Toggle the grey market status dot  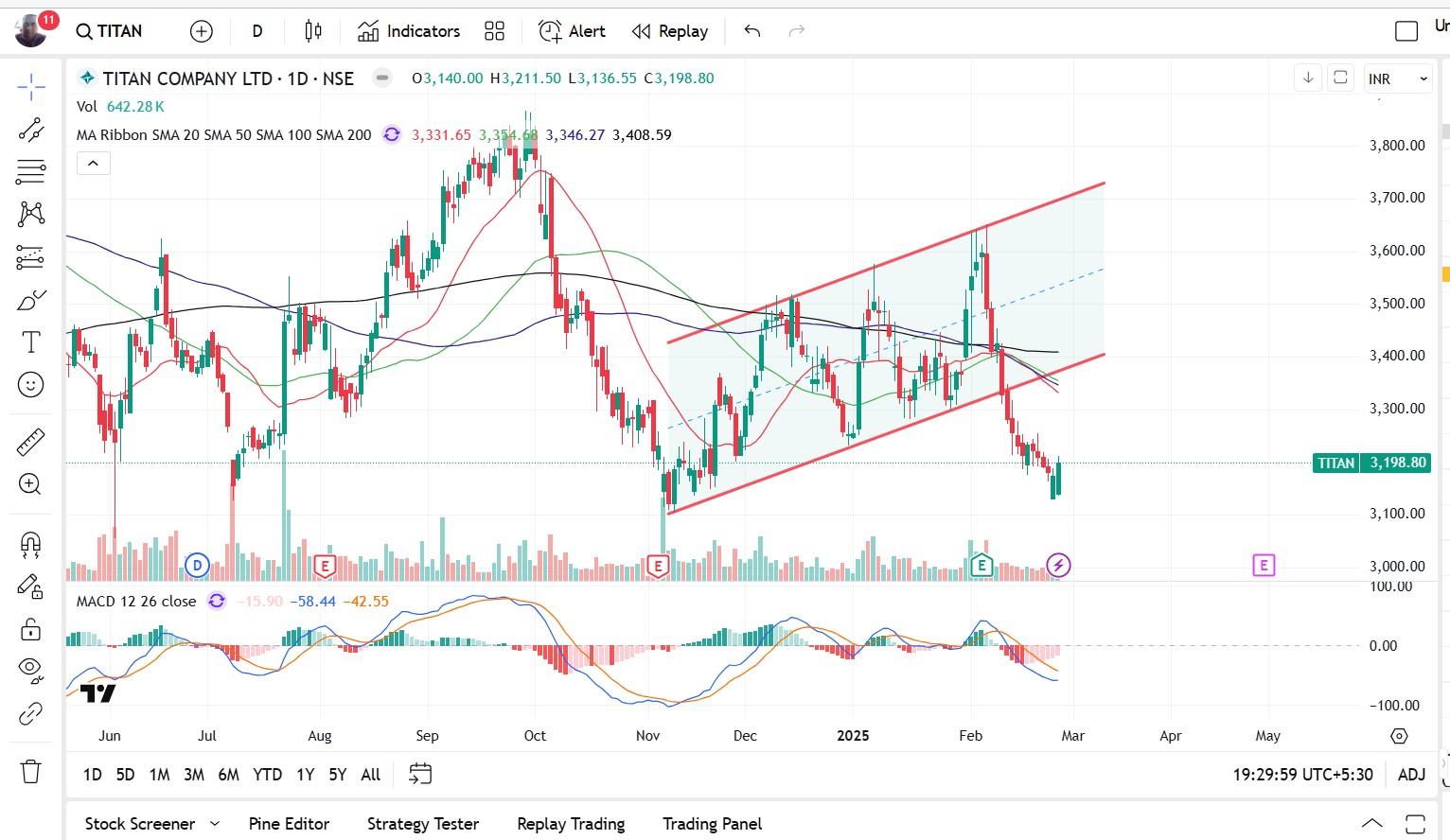click(382, 78)
